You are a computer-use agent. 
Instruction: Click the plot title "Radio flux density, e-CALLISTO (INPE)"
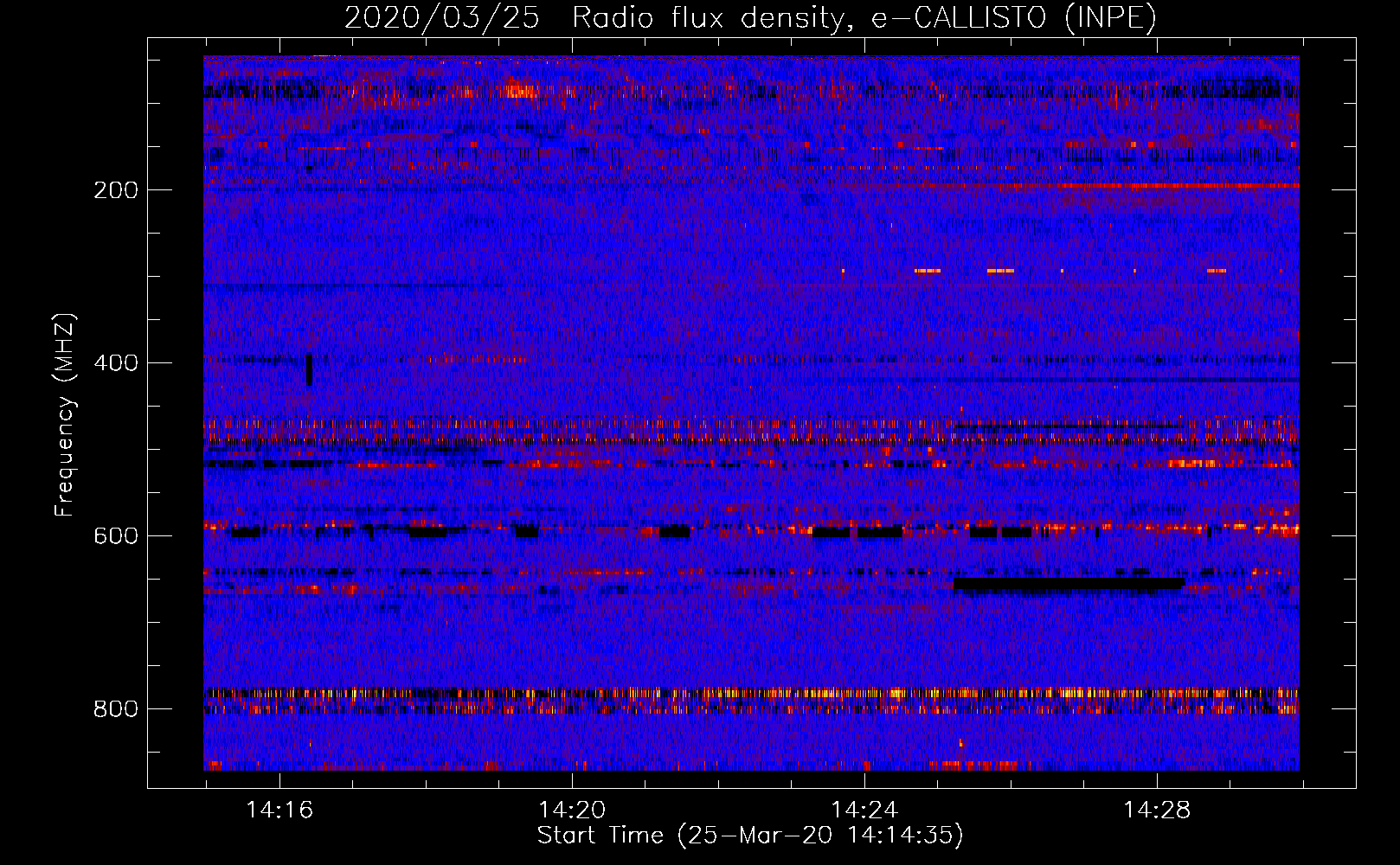click(x=864, y=18)
